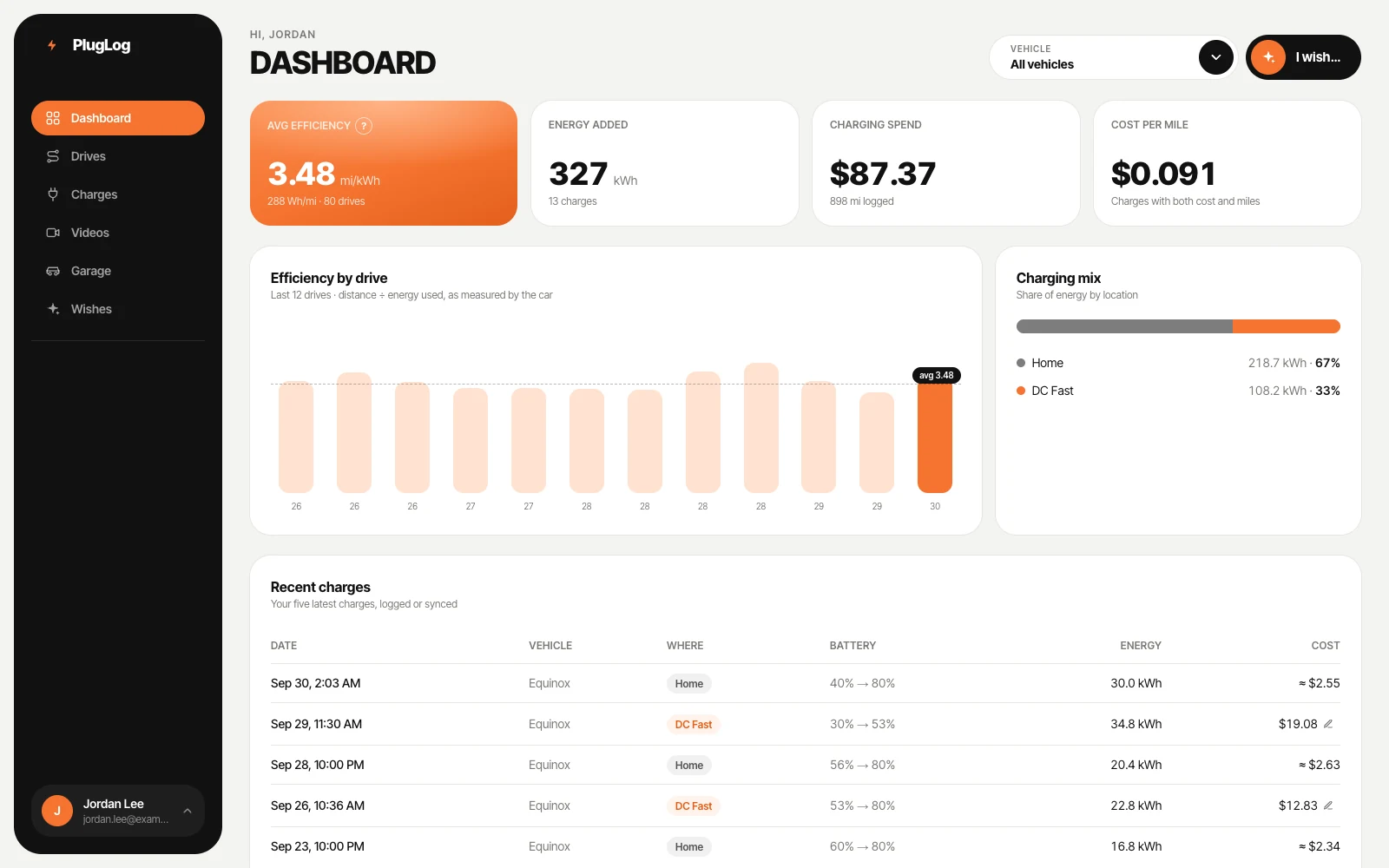Click the '40% → 80%' battery cell
Viewport: 1389px width, 868px height.
coord(862,684)
